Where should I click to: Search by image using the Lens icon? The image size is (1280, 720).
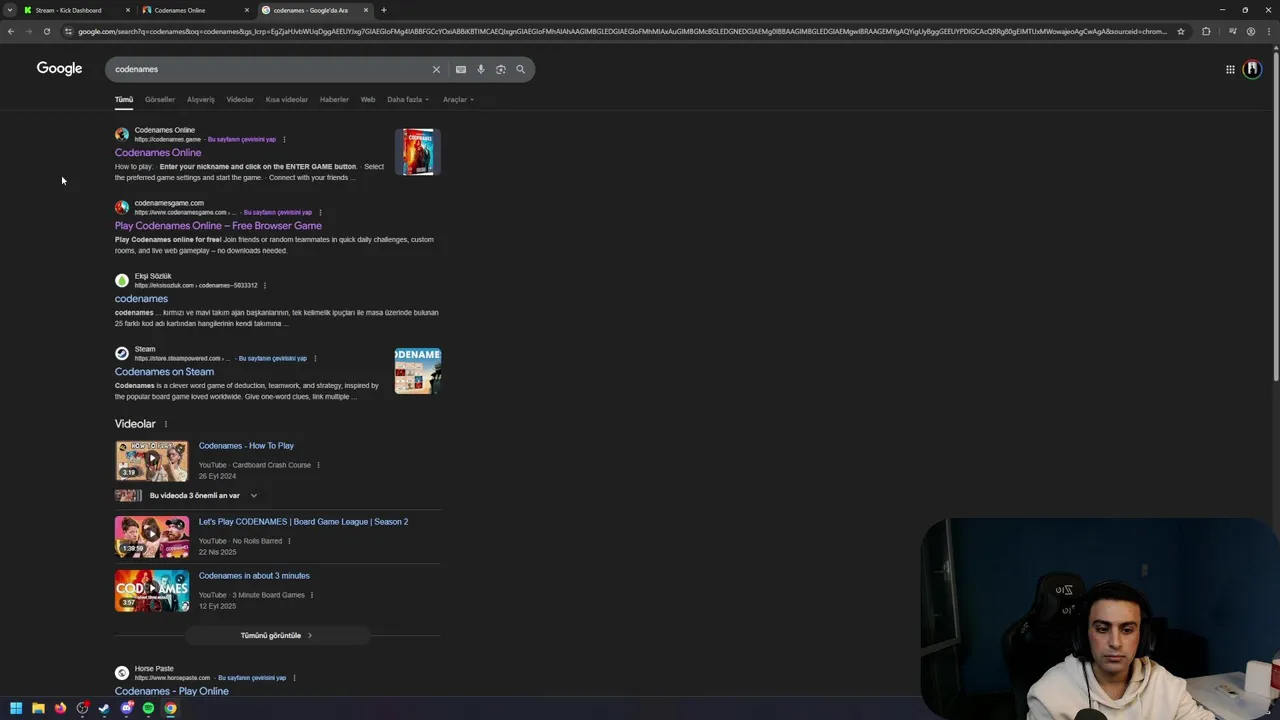[x=501, y=69]
